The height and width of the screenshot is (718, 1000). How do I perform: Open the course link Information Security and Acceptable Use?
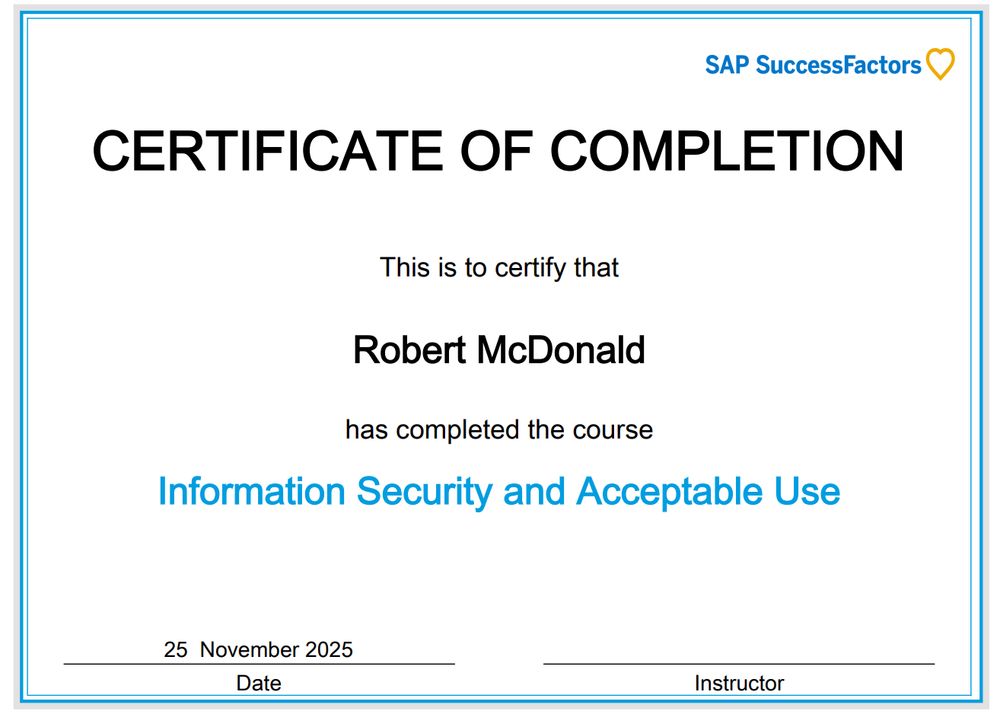[500, 491]
